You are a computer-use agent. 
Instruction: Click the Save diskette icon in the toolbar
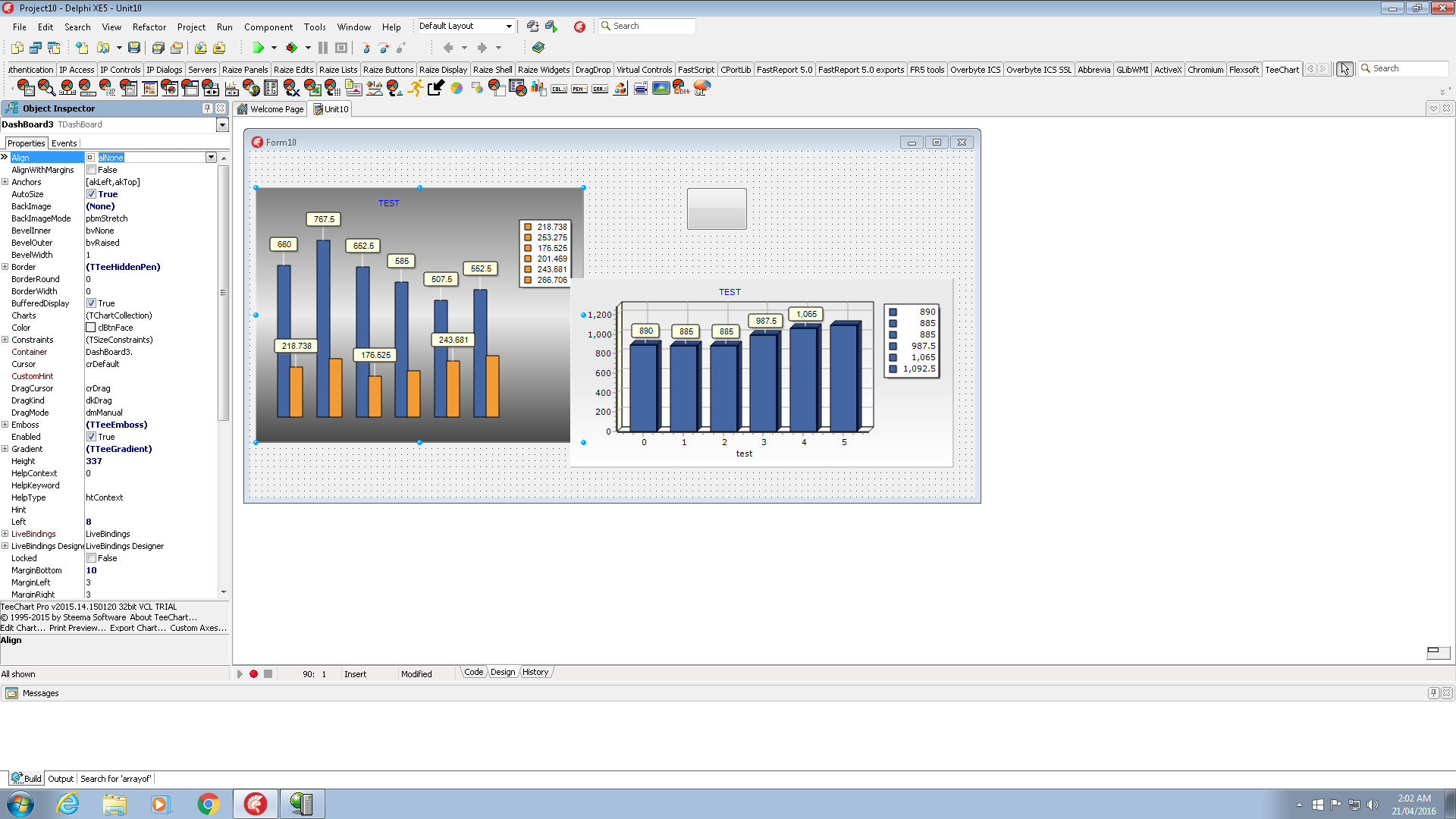(x=134, y=48)
